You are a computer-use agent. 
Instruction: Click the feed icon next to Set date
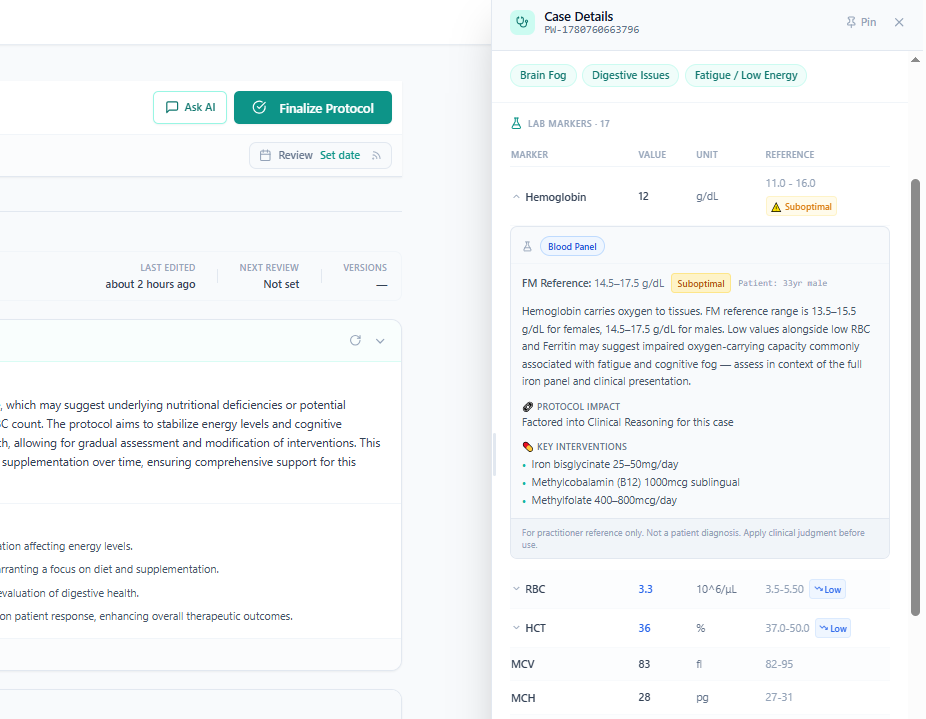pyautogui.click(x=376, y=155)
